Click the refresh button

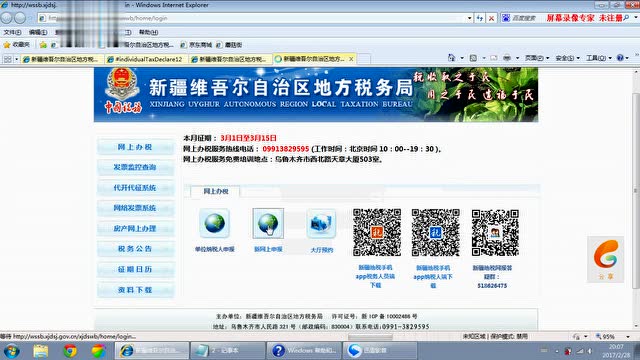(x=480, y=18)
